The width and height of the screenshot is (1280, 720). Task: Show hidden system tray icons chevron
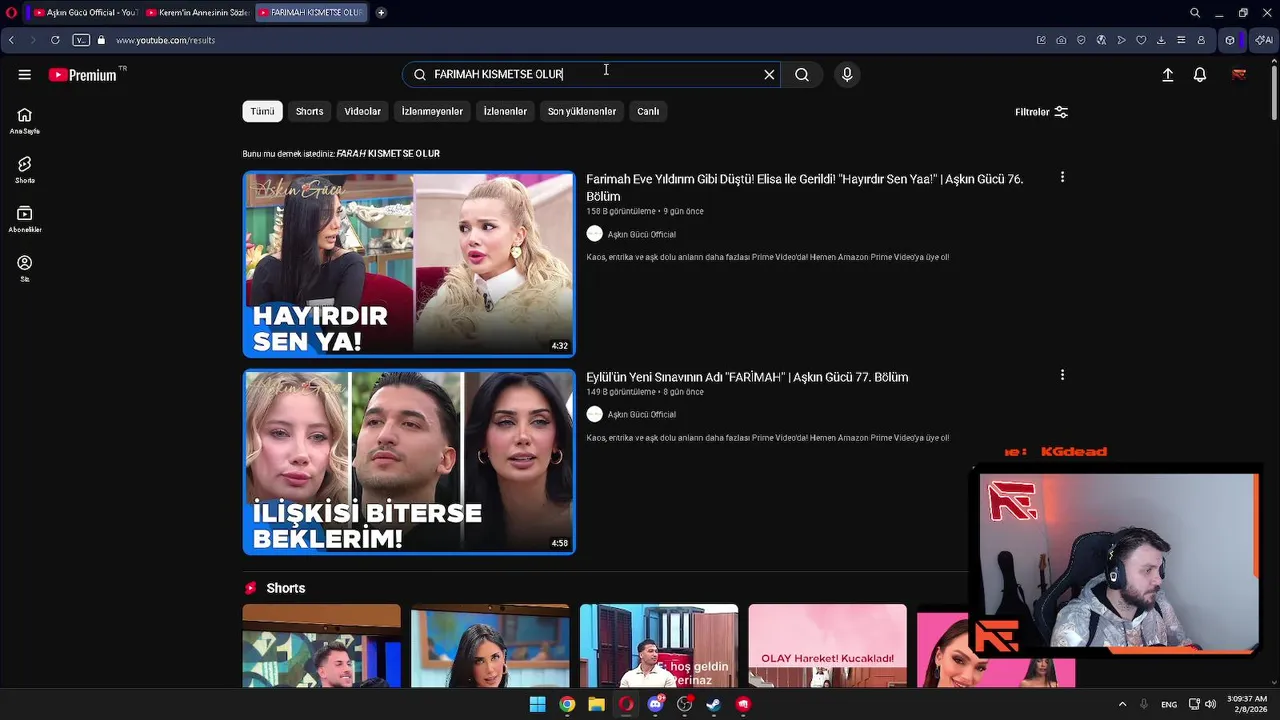1122,704
